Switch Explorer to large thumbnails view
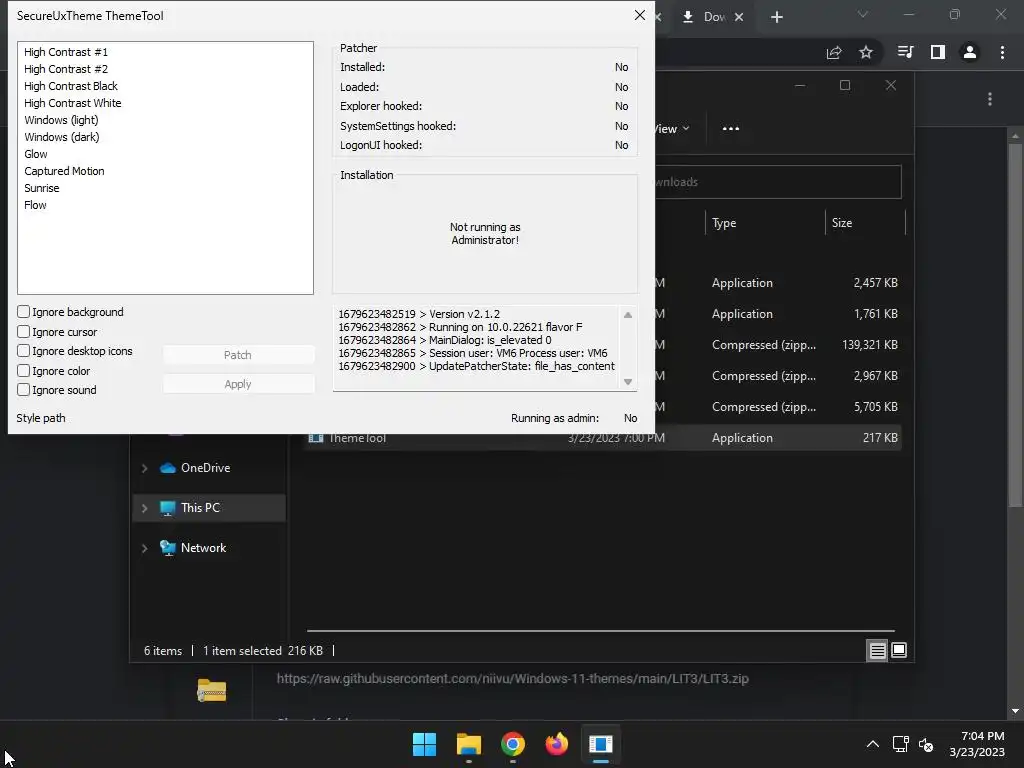The image size is (1024, 768). pyautogui.click(x=899, y=650)
